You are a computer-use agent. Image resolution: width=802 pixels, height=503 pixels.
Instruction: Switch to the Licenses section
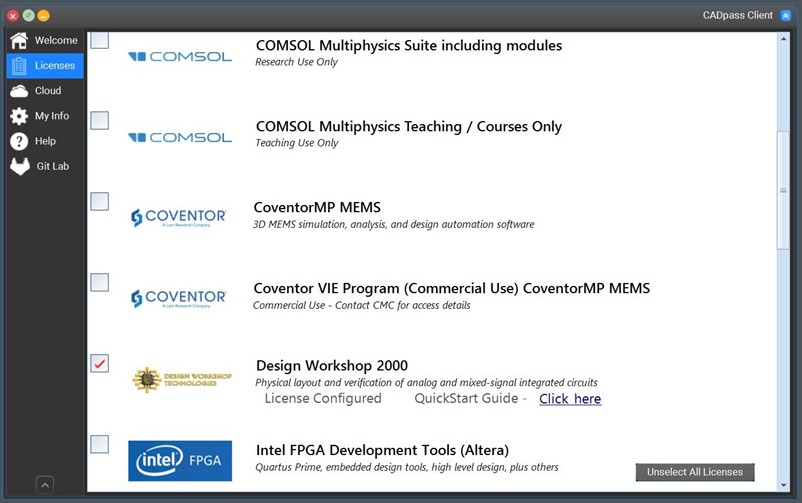(x=45, y=65)
